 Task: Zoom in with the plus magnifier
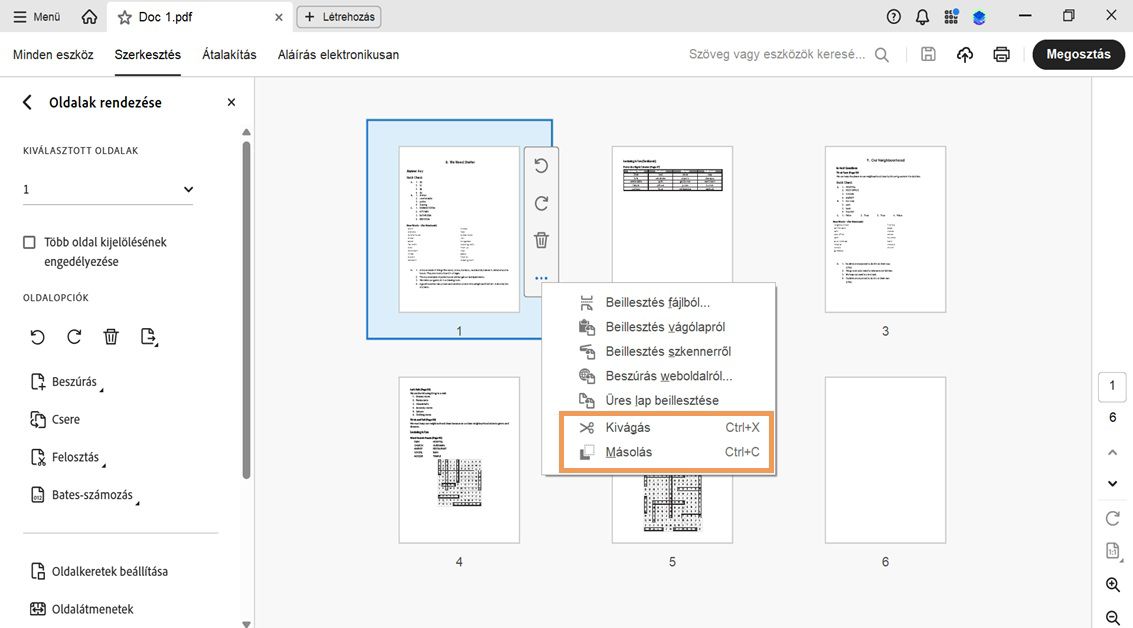coord(1113,585)
